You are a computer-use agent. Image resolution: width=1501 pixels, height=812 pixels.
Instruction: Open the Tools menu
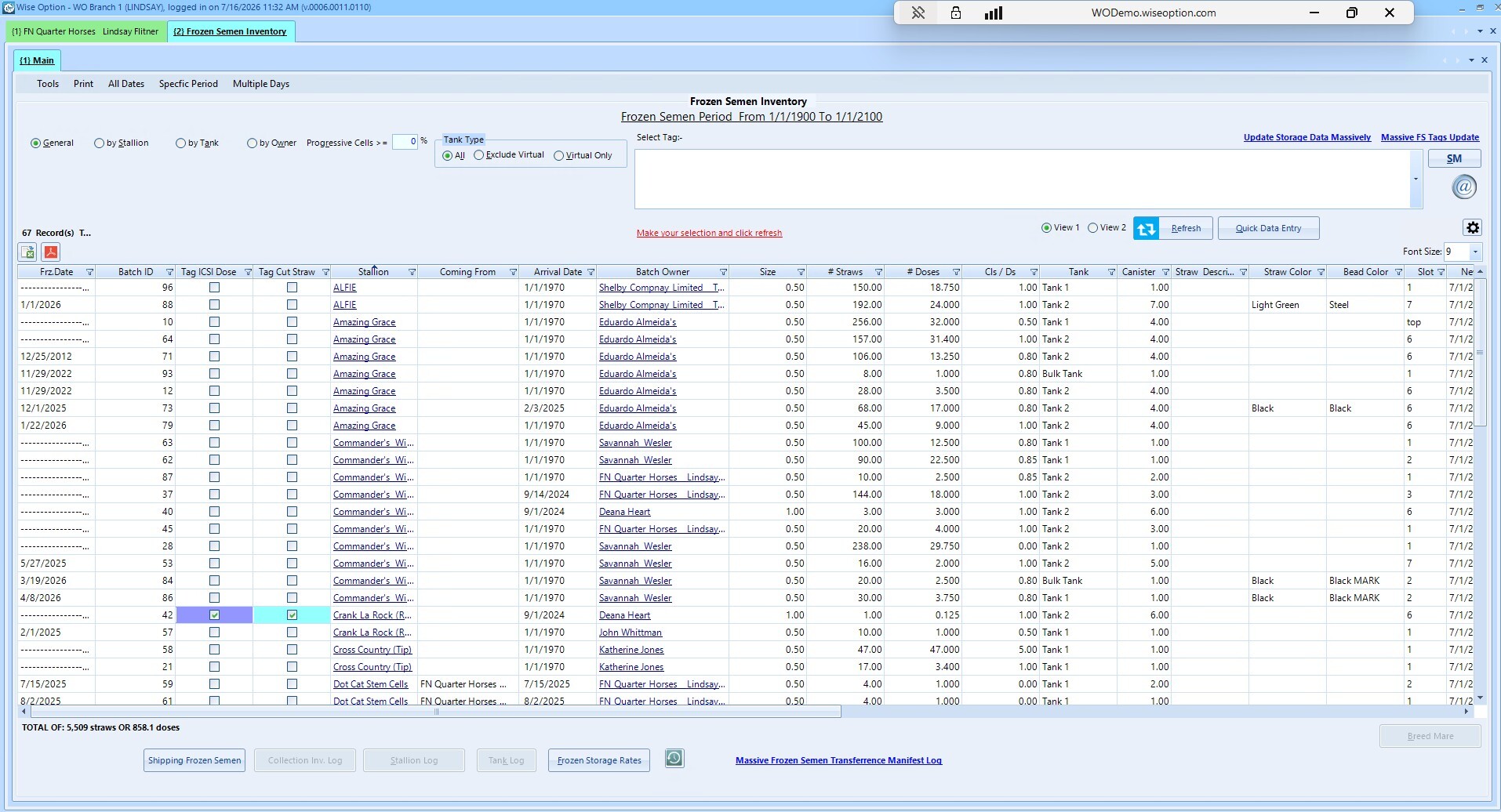click(48, 84)
